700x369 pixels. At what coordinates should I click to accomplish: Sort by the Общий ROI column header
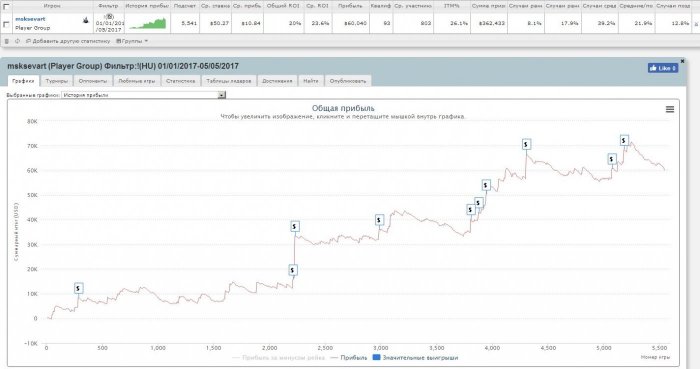tap(283, 6)
